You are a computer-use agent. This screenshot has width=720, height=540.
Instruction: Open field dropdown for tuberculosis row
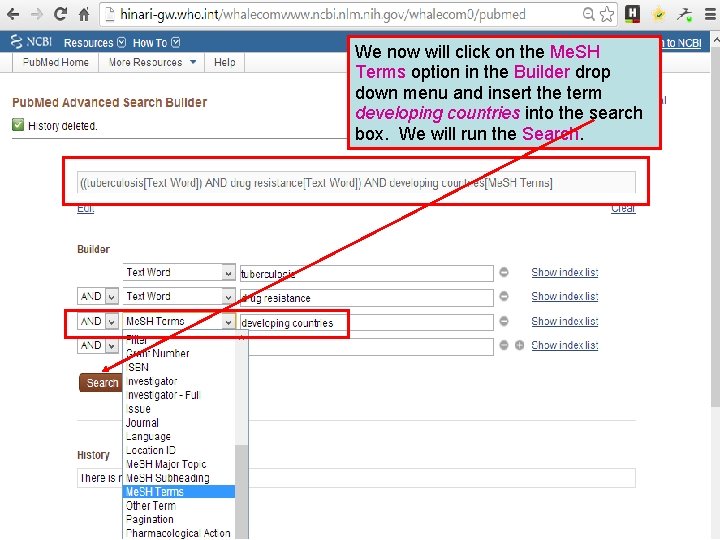[x=179, y=272]
